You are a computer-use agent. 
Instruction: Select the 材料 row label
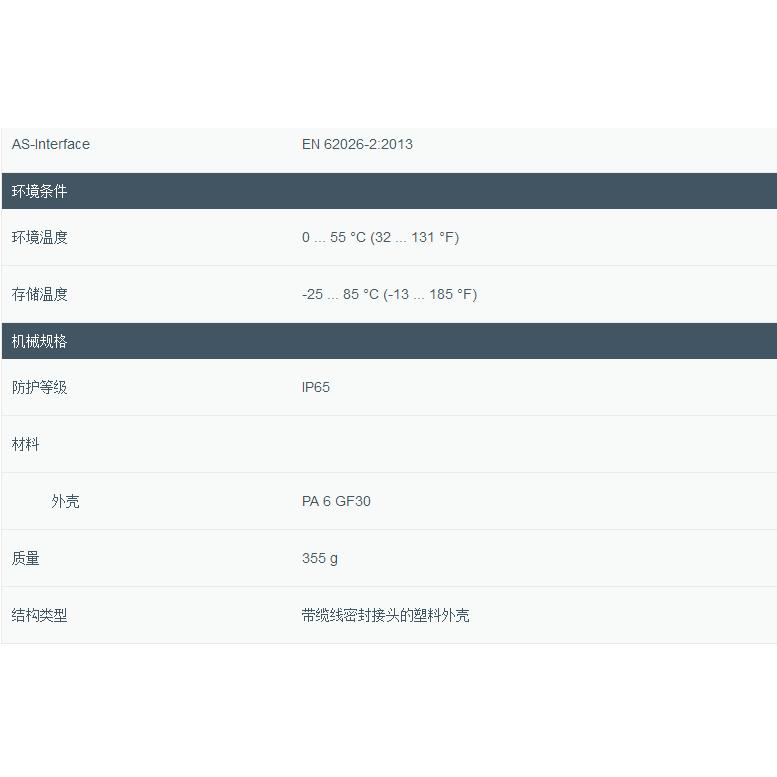pyautogui.click(x=25, y=444)
